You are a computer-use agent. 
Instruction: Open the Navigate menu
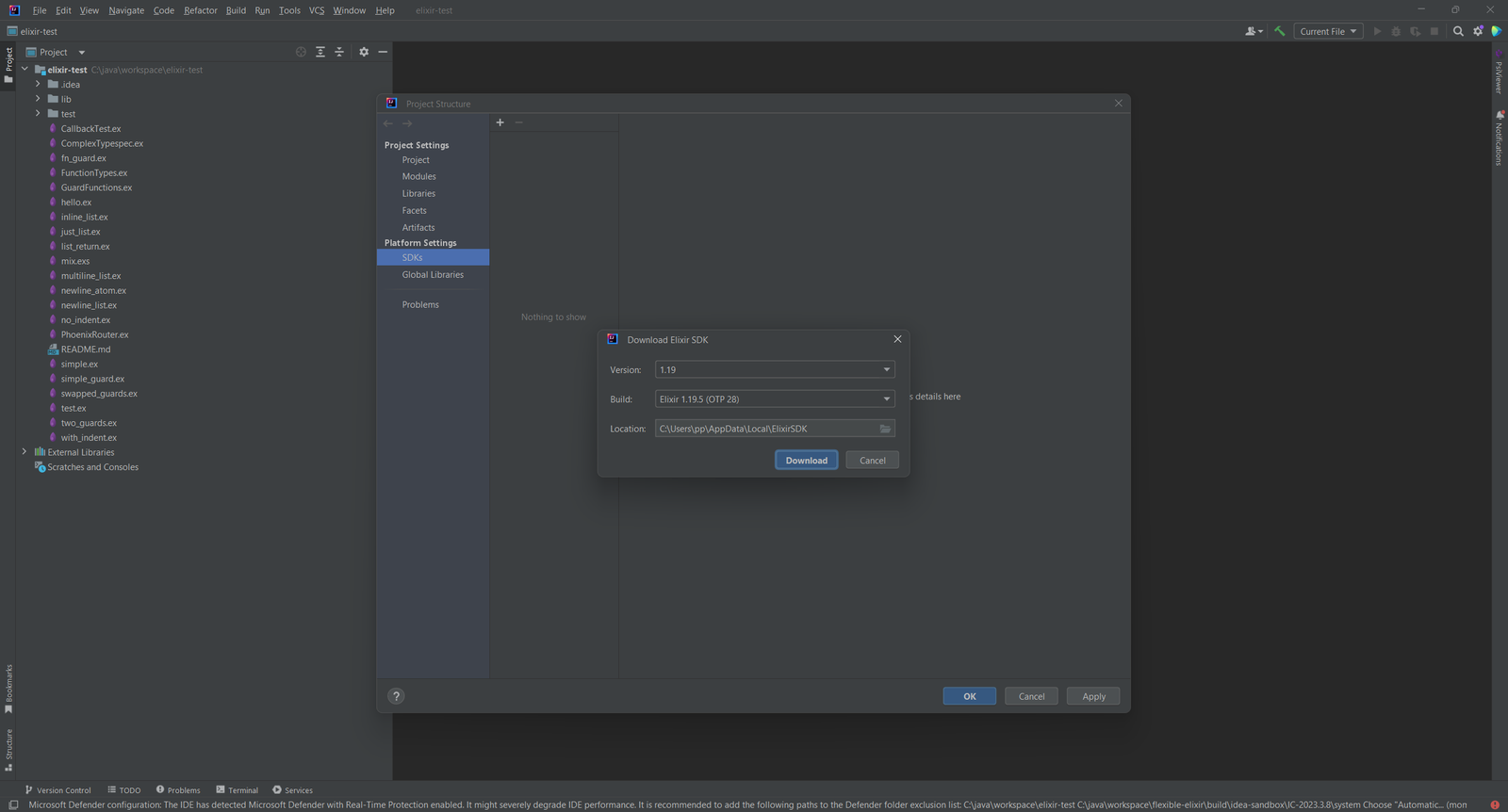tap(126, 10)
